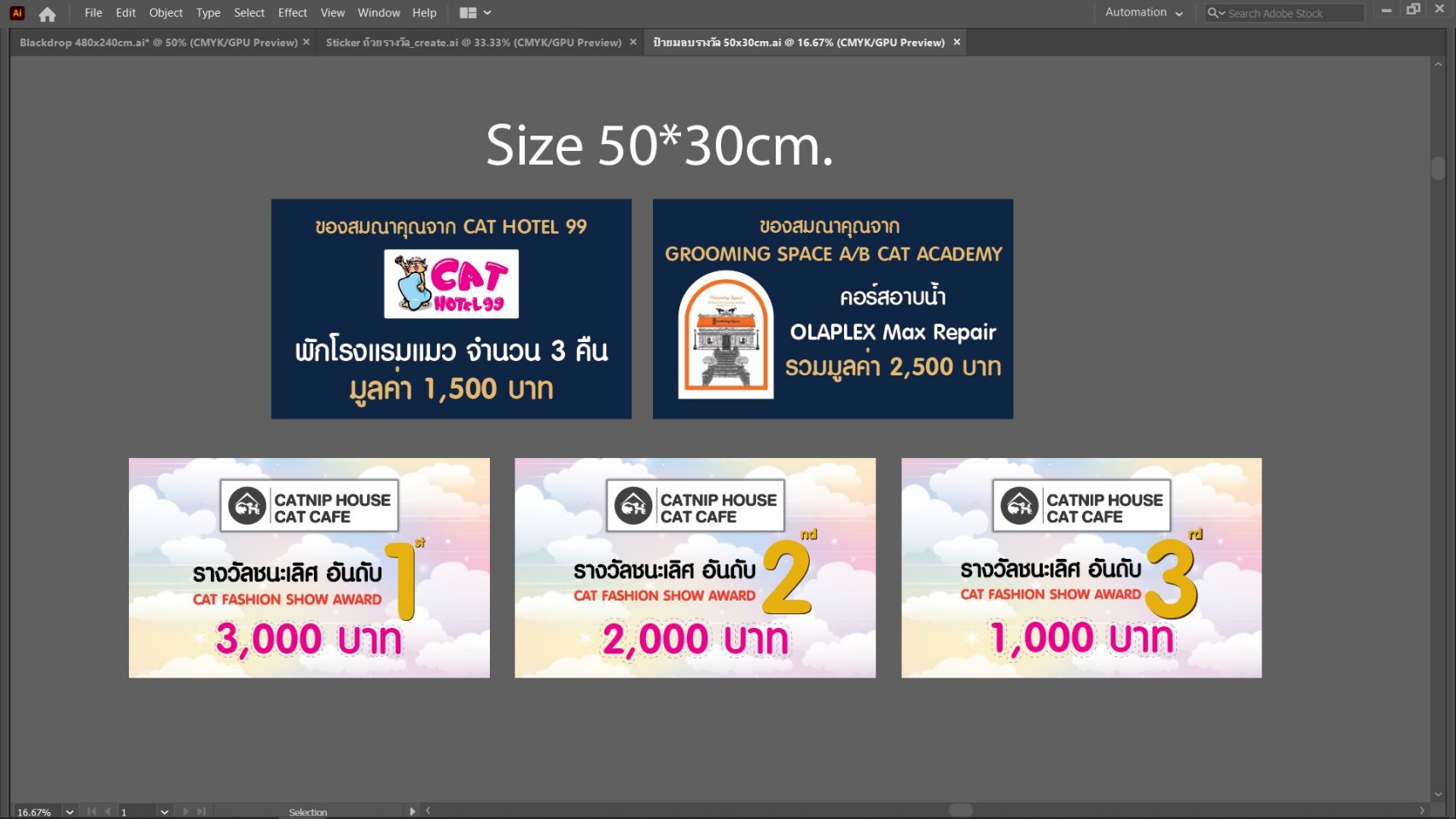Click the Adobe Stock search magnifier icon
This screenshot has height=819, width=1456.
(x=1213, y=13)
